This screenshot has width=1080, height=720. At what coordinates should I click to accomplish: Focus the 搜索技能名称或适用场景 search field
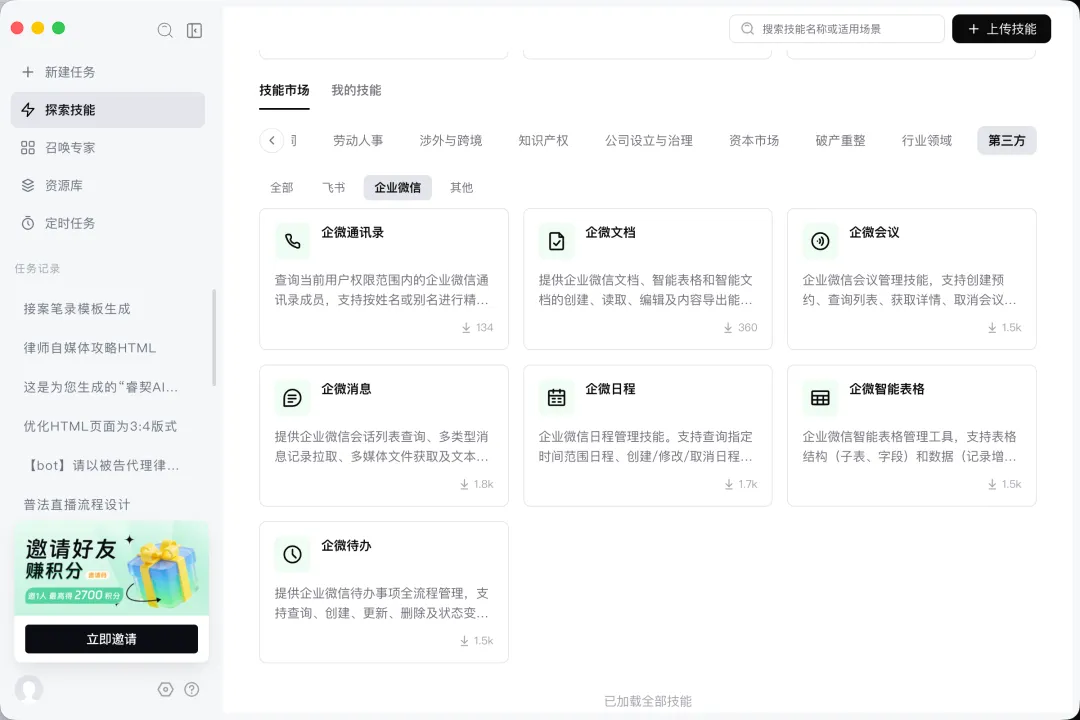[836, 29]
